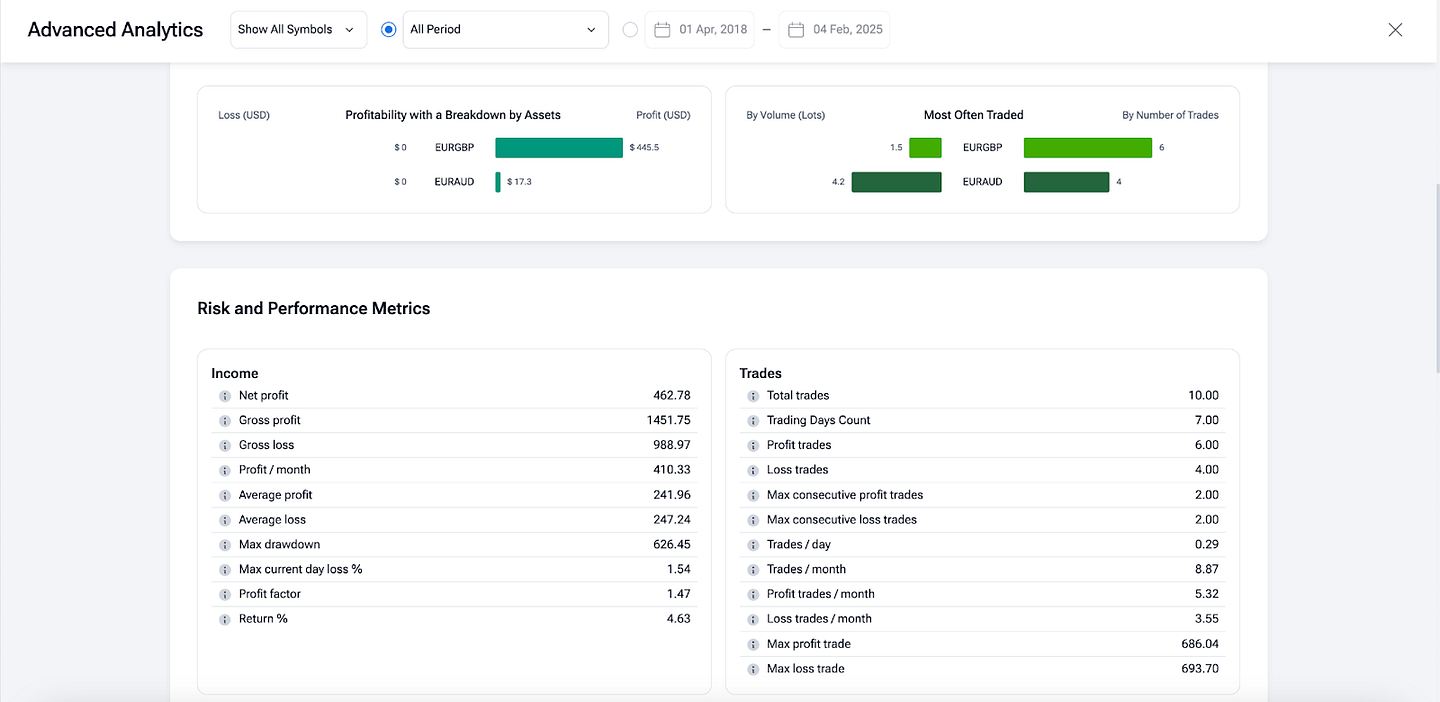Click info icon beside Average loss
The image size is (1440, 702).
coord(225,520)
